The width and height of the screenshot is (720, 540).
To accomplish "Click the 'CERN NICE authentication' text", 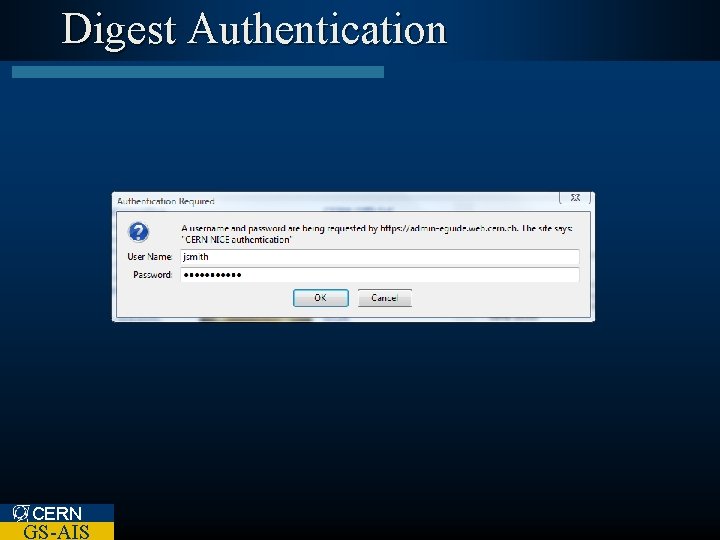I will click(x=236, y=240).
